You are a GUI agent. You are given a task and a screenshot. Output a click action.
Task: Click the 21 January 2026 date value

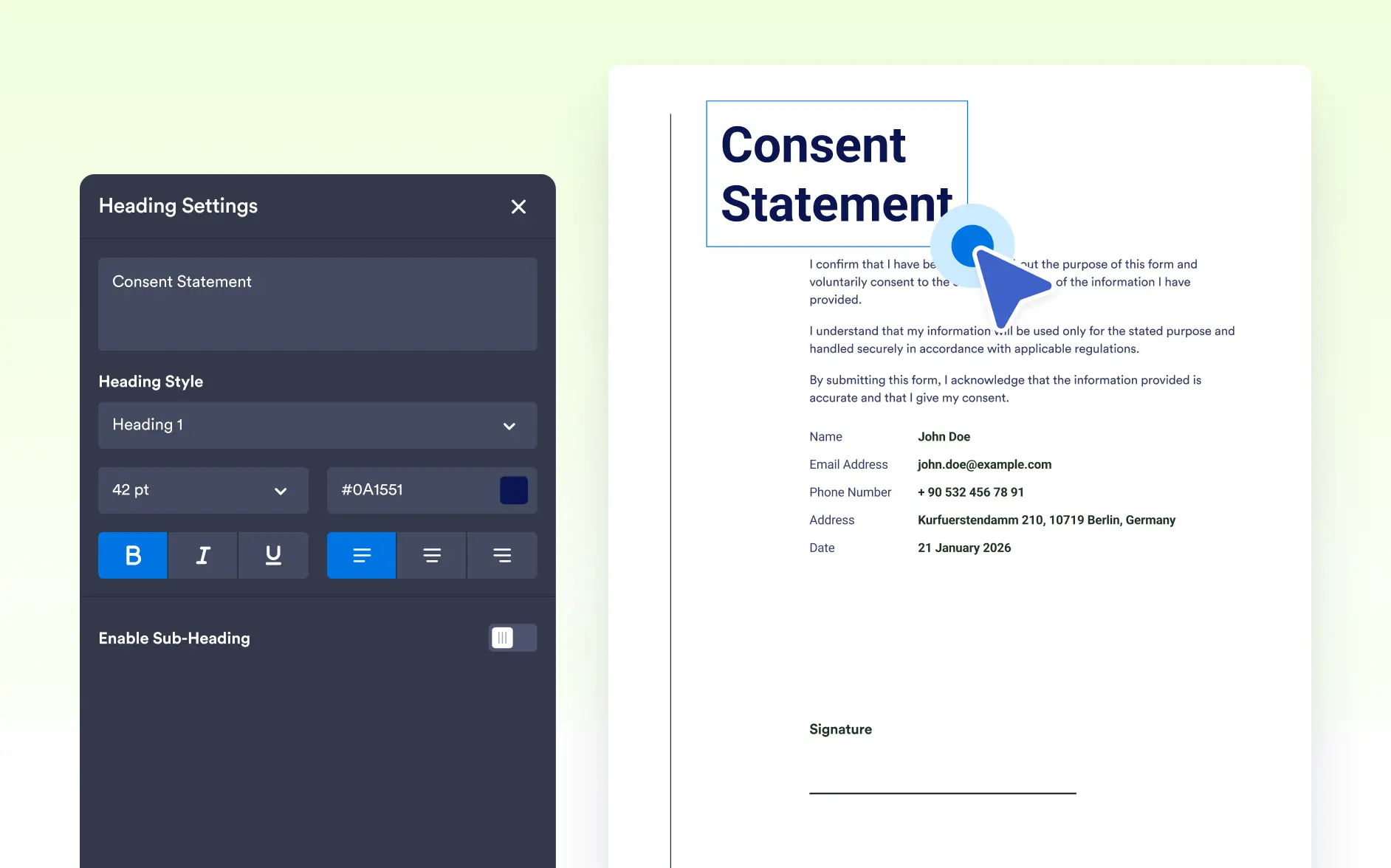tap(964, 548)
